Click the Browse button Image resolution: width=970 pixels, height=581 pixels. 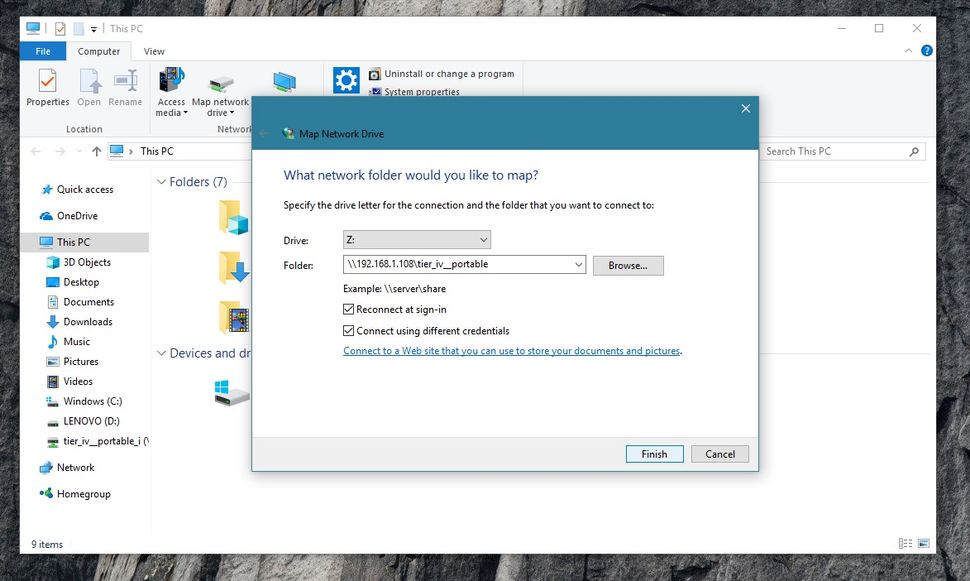click(x=628, y=265)
